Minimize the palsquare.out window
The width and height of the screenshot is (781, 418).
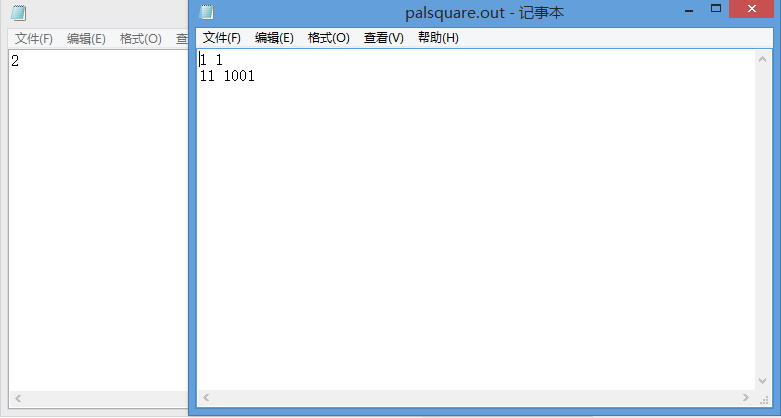(689, 9)
